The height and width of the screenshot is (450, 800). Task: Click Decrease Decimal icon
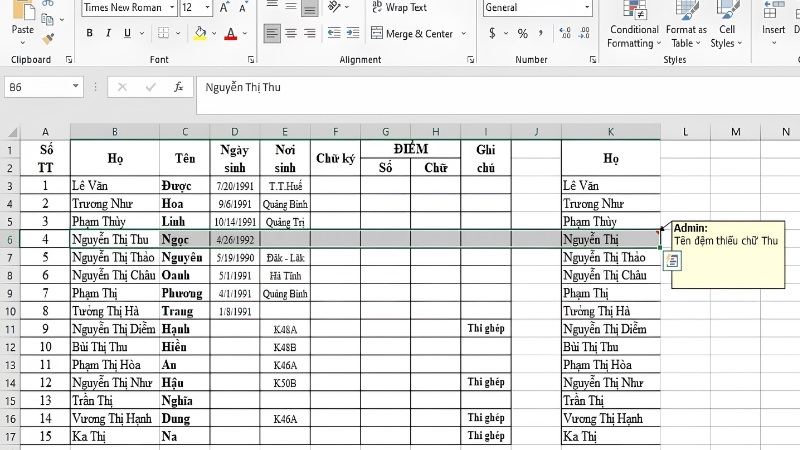584,34
